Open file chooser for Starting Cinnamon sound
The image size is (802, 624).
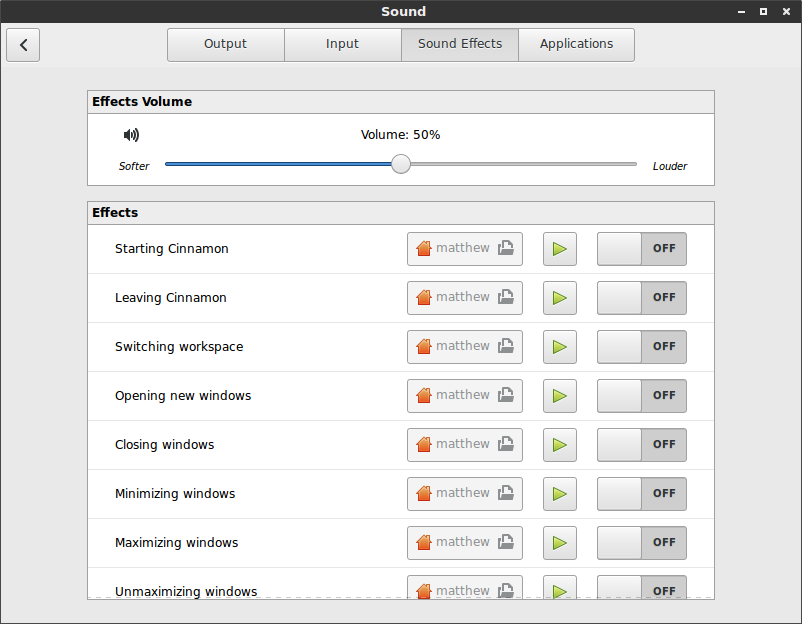[x=464, y=249]
